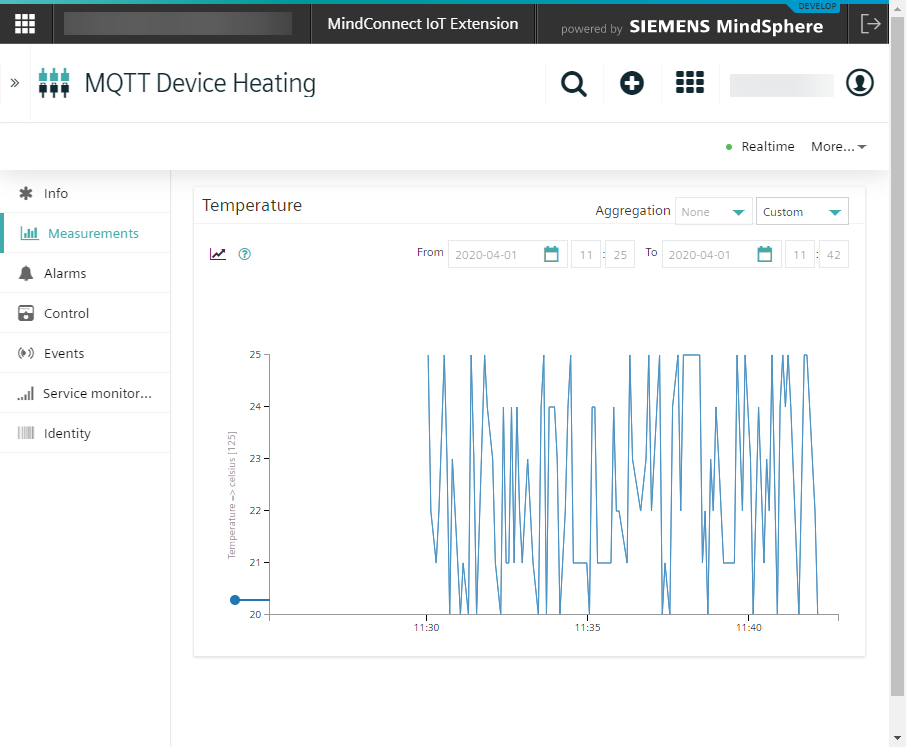Click the help question mark icon
The width and height of the screenshot is (906, 747).
[245, 254]
